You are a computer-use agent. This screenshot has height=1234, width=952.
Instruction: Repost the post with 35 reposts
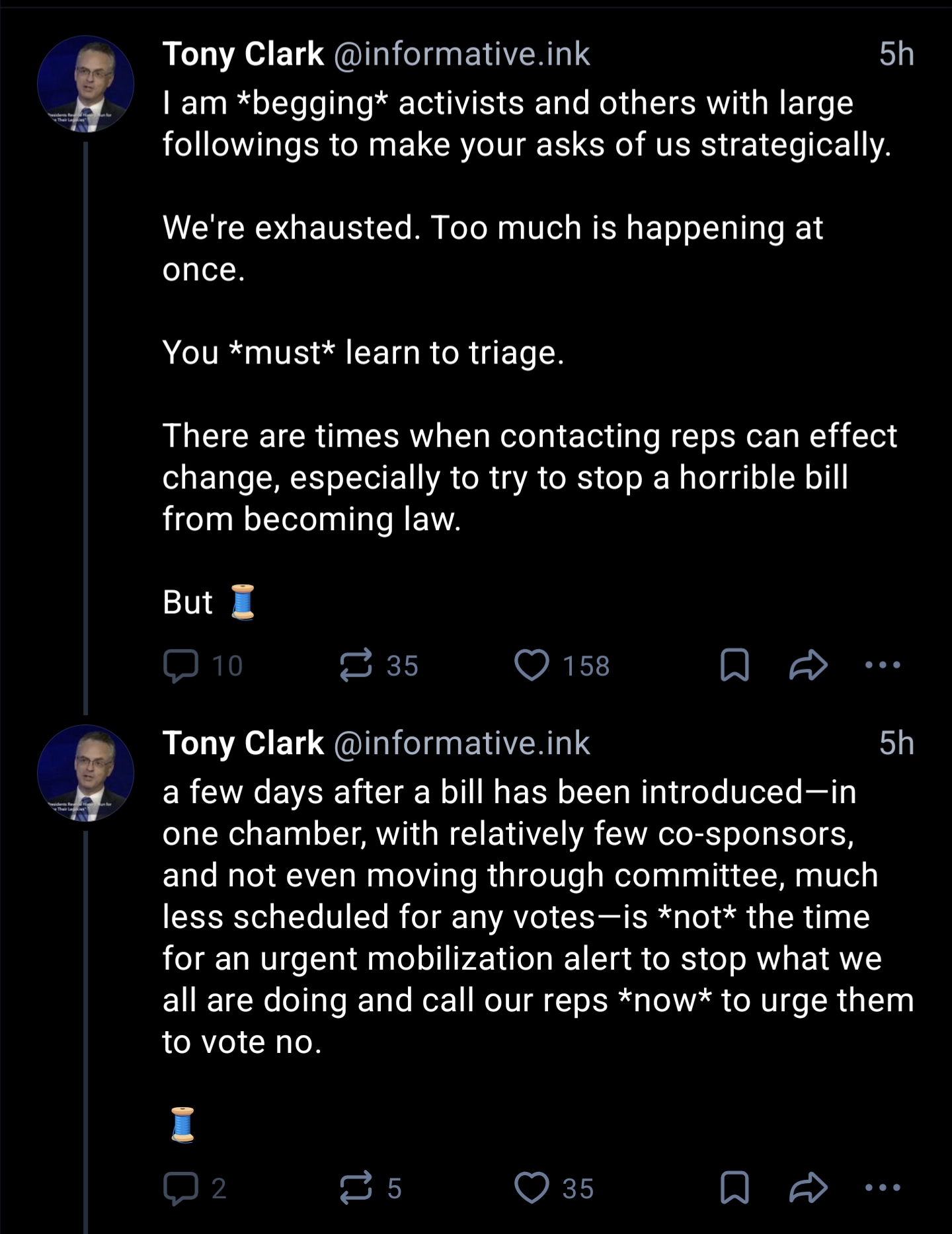click(356, 665)
